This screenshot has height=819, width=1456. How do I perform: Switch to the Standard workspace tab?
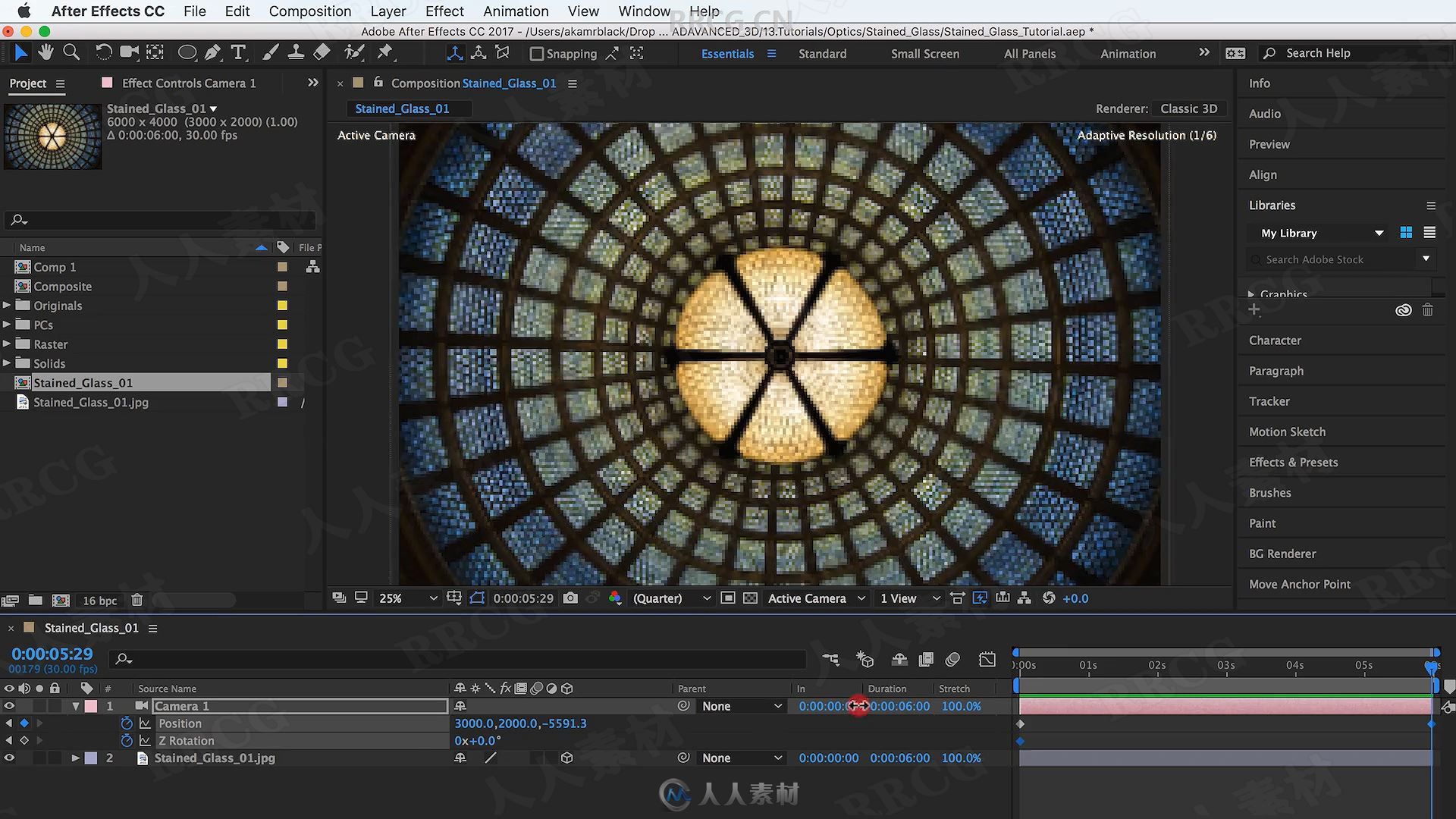pyautogui.click(x=821, y=53)
